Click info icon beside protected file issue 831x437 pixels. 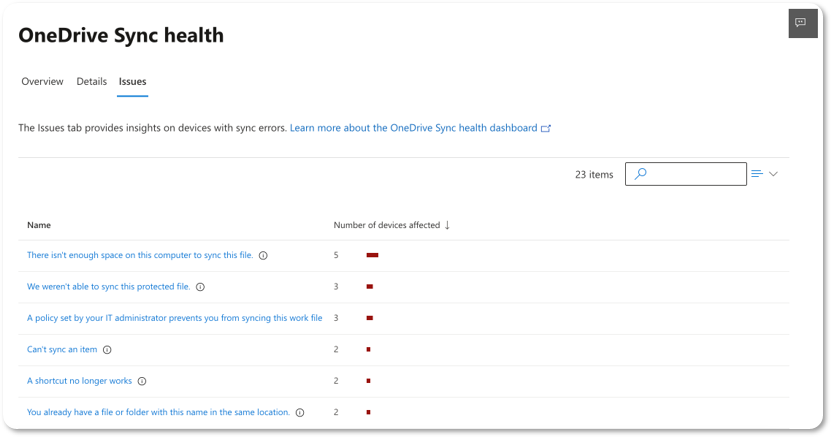(200, 287)
